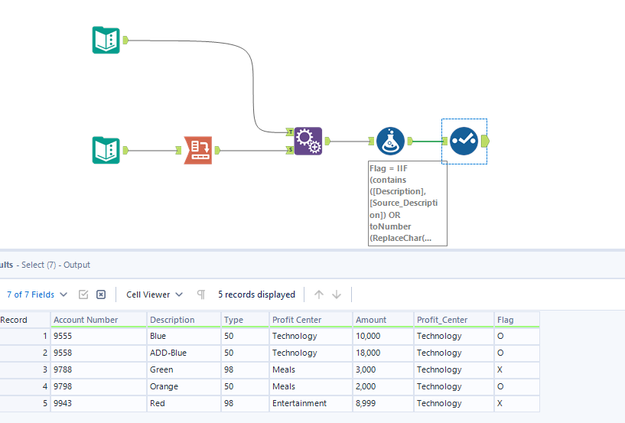Click the 2,000 amount cell
Viewport: 625px width, 423px height.
[x=383, y=386]
